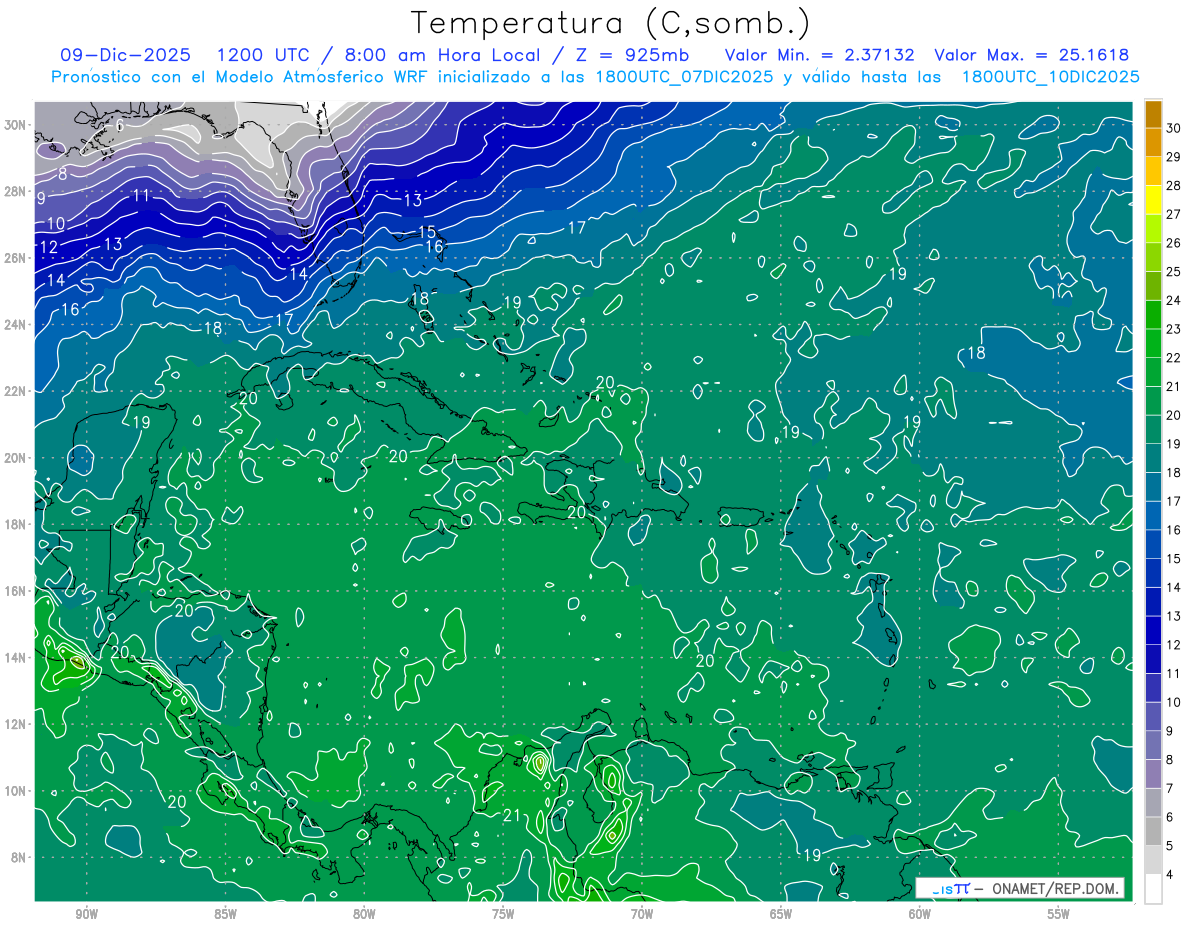The image size is (1200, 927).
Task: Click the contour label 15 on the map
Action: 426,232
